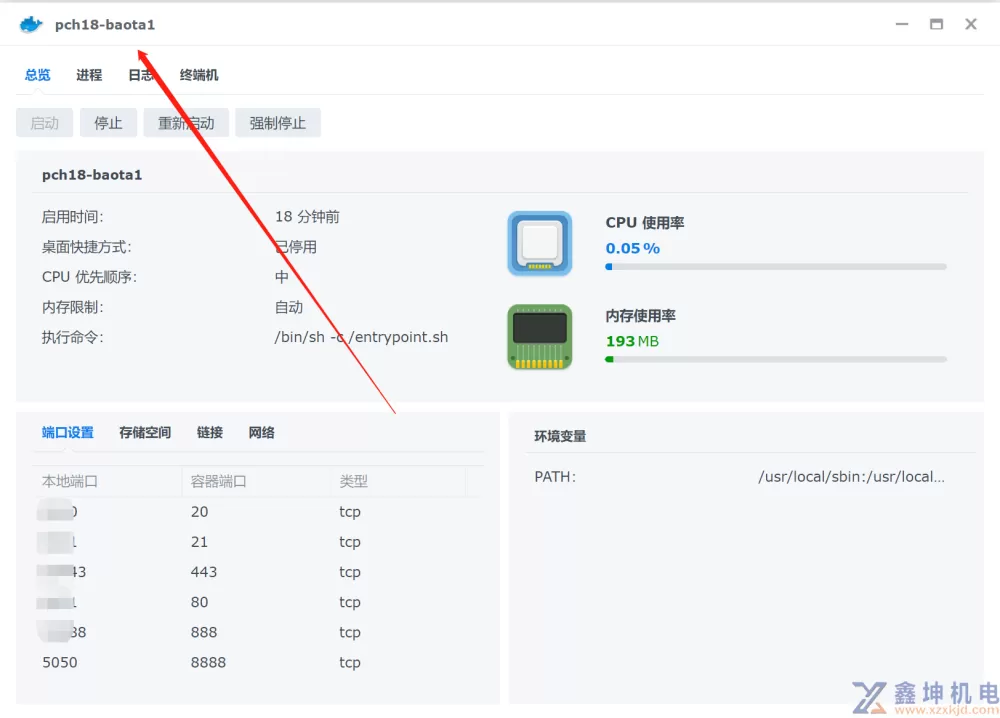Click the 0.05 % CPU value
The width and height of the screenshot is (1000, 718).
coord(633,249)
